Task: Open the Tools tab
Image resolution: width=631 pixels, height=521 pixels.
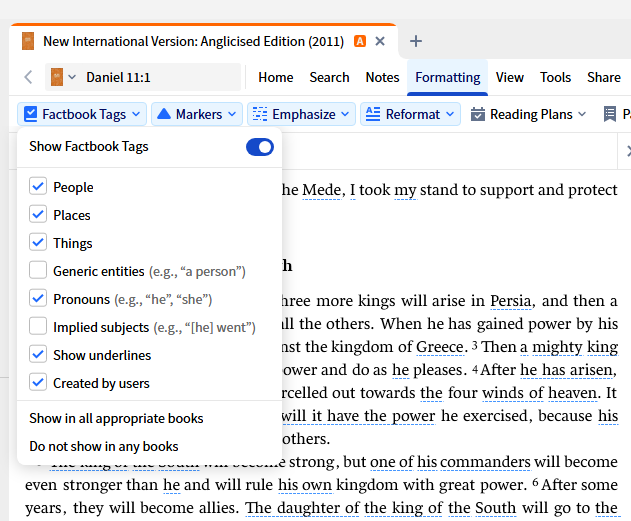Action: (555, 77)
